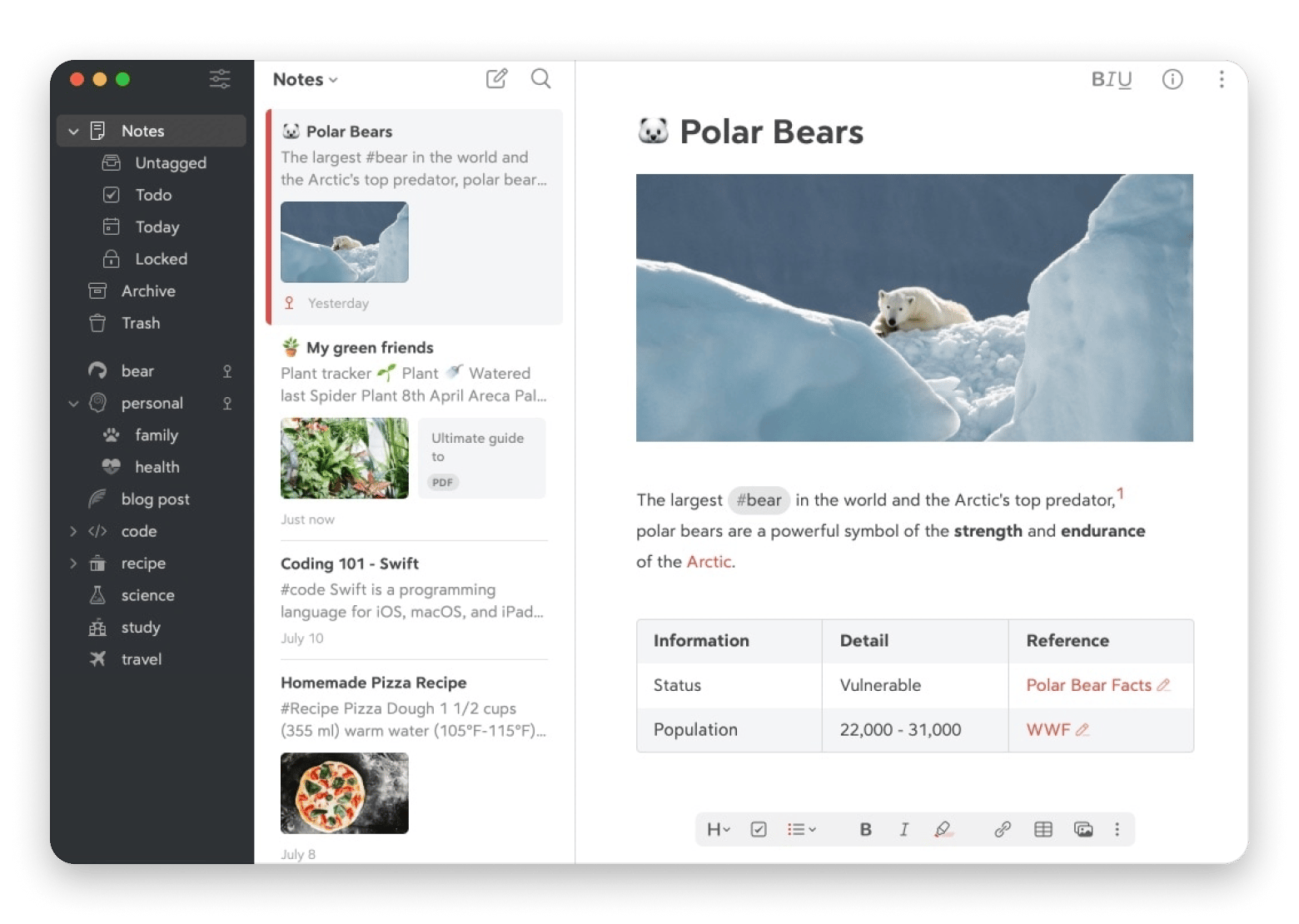1299x924 pixels.
Task: Collapse the personal tag group
Action: [x=73, y=404]
